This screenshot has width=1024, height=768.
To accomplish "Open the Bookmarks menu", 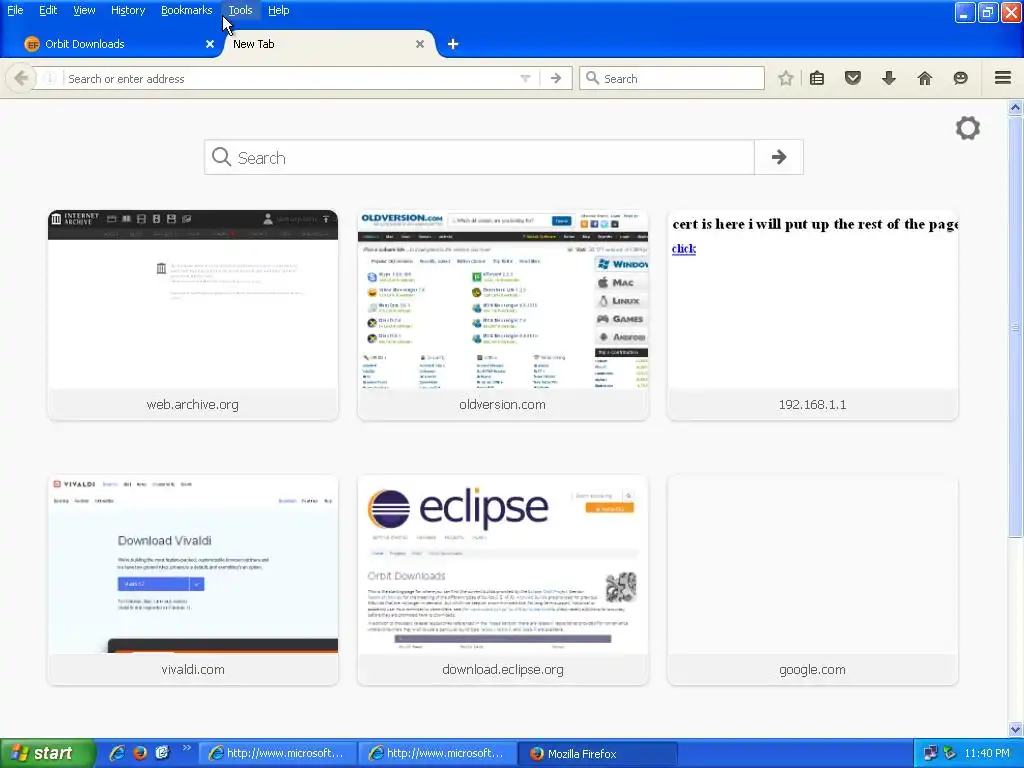I will [x=186, y=10].
